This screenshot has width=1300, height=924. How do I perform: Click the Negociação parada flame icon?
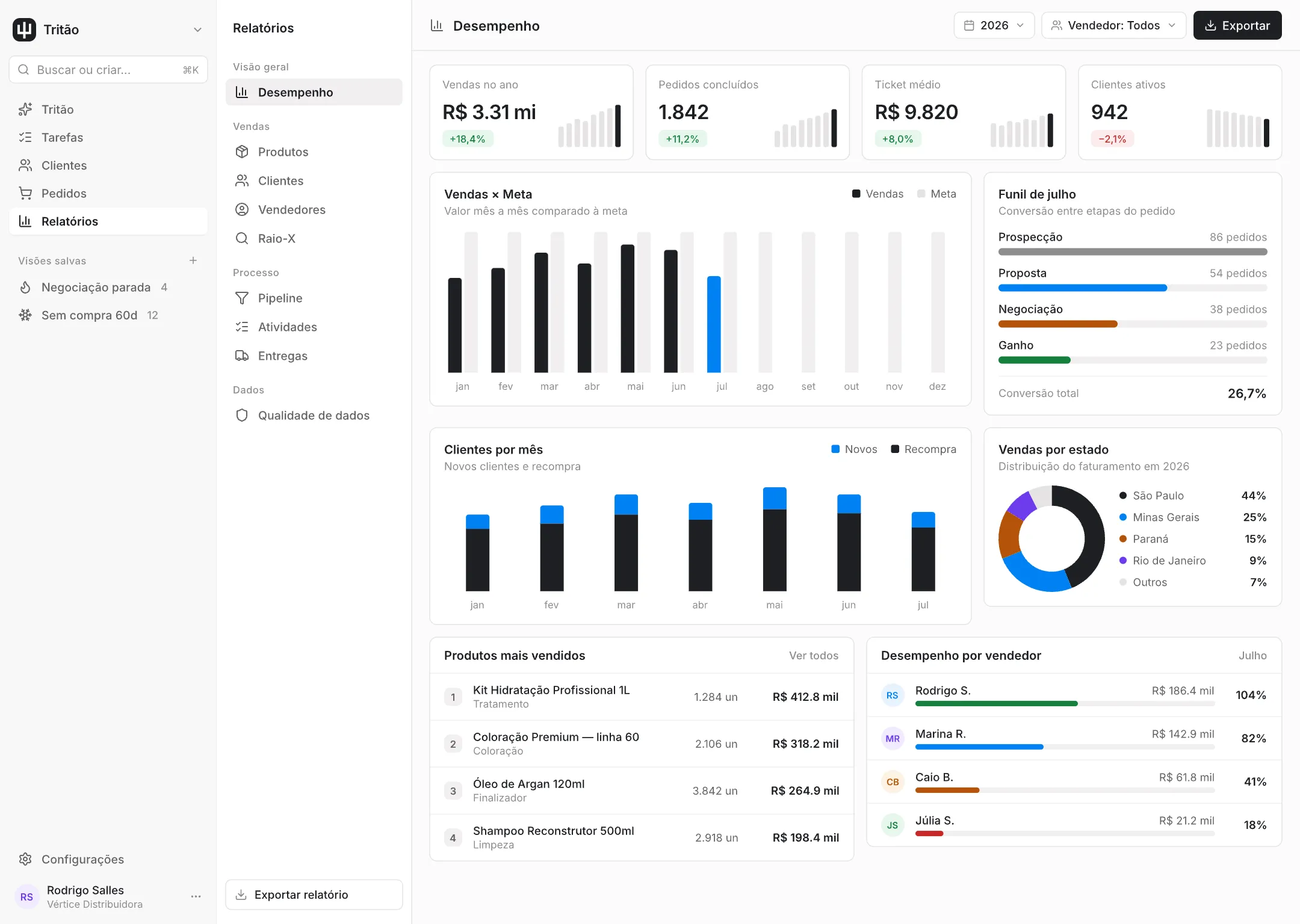(x=25, y=287)
